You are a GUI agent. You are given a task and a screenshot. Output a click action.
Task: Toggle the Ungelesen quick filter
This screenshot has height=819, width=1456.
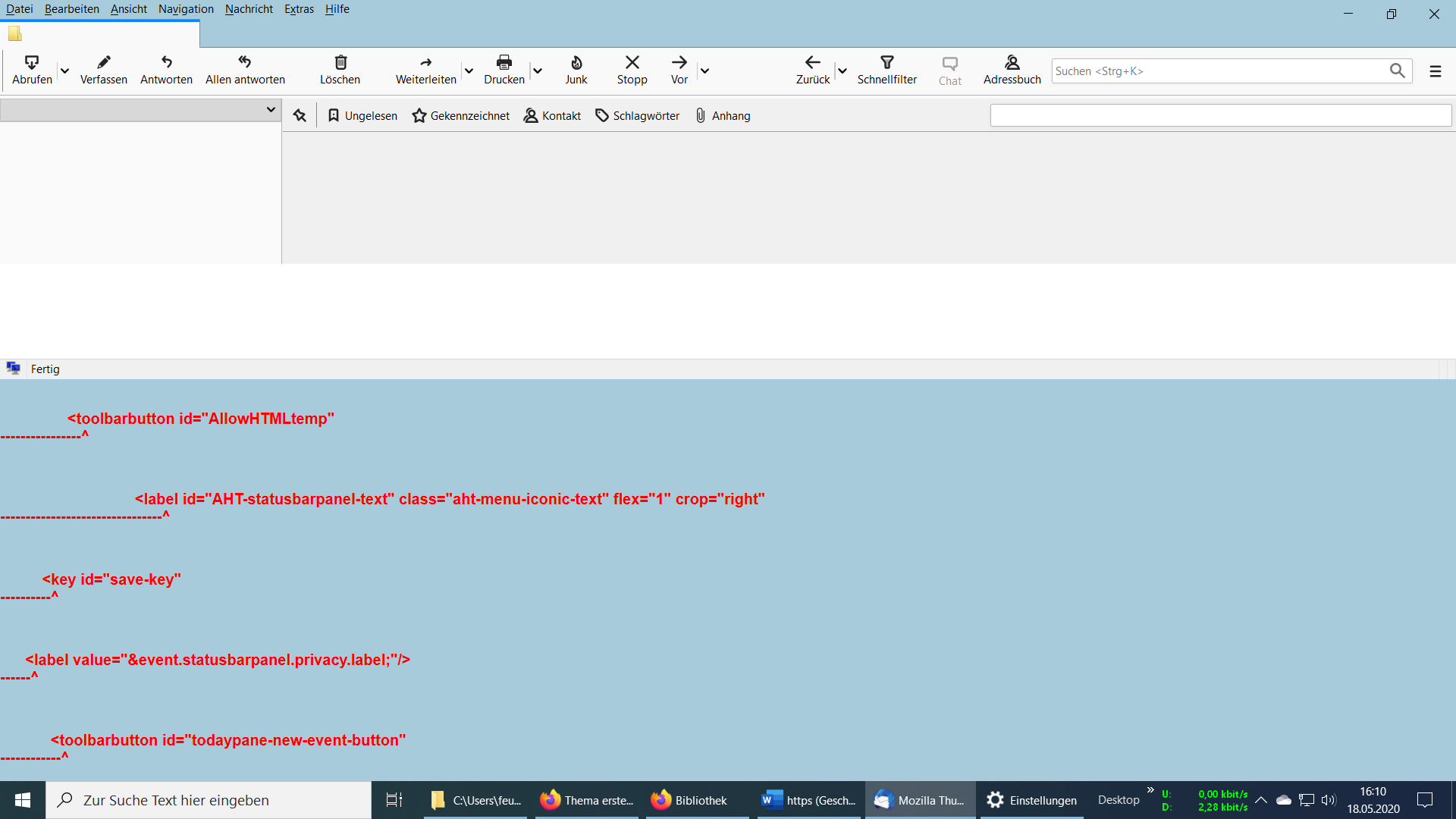(x=362, y=116)
